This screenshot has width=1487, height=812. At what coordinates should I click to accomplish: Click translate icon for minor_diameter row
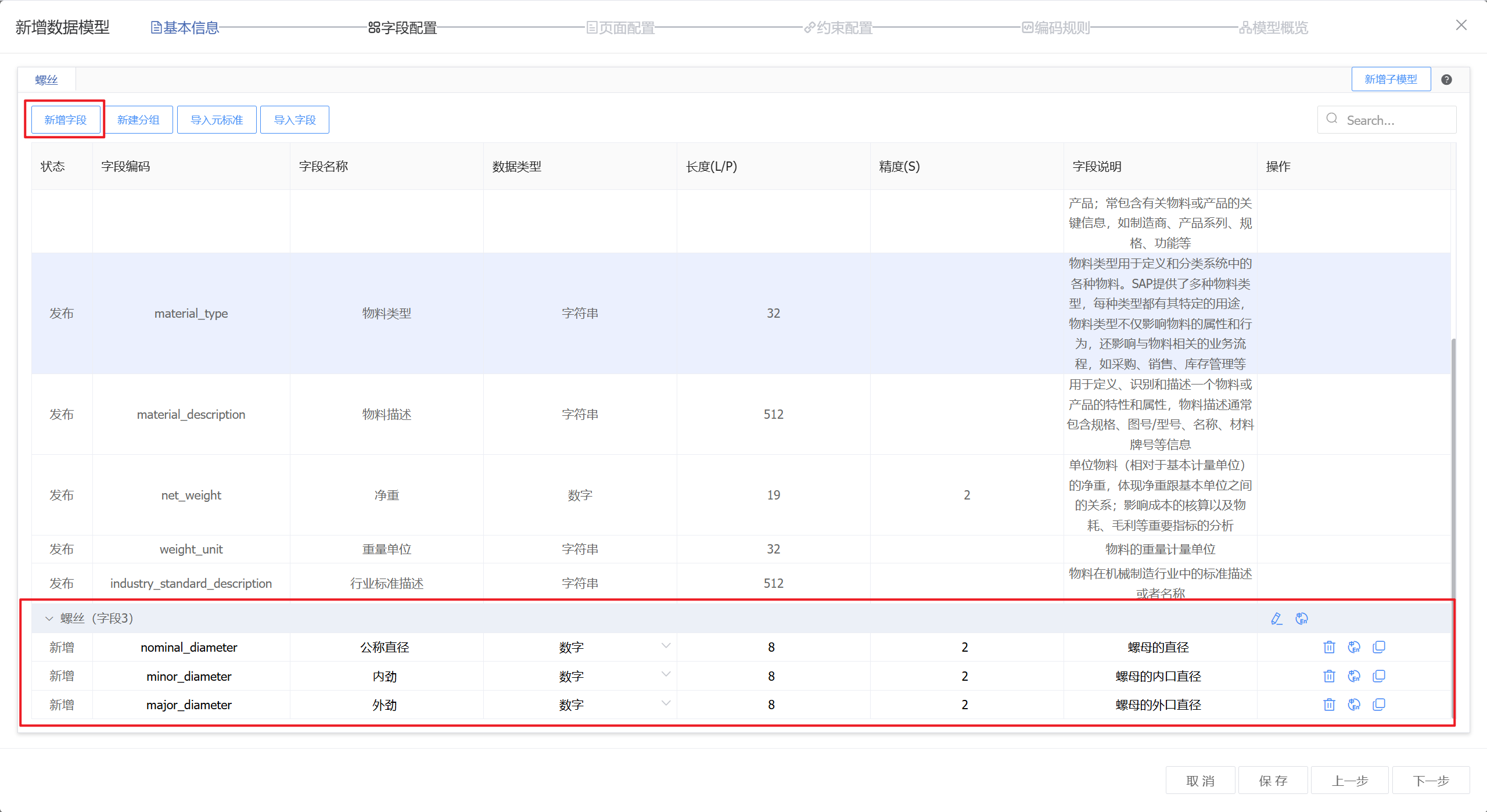pos(1354,676)
